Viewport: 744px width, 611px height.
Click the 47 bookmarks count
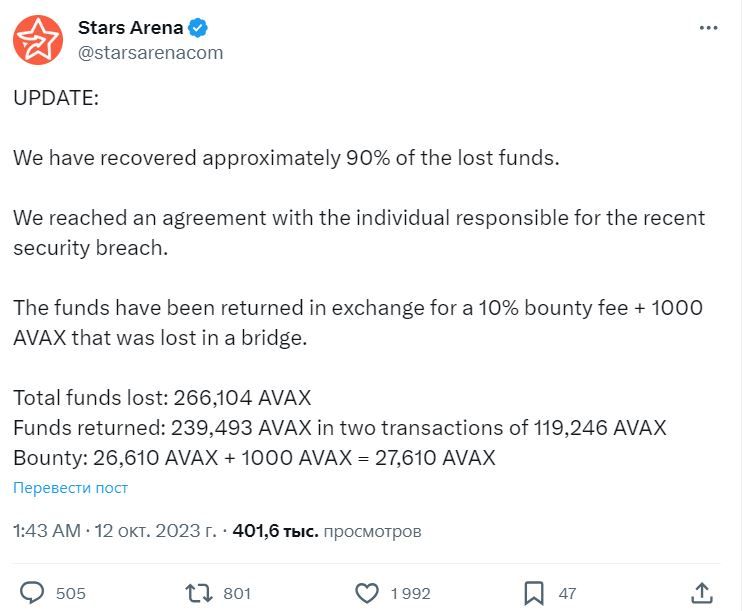click(x=567, y=593)
